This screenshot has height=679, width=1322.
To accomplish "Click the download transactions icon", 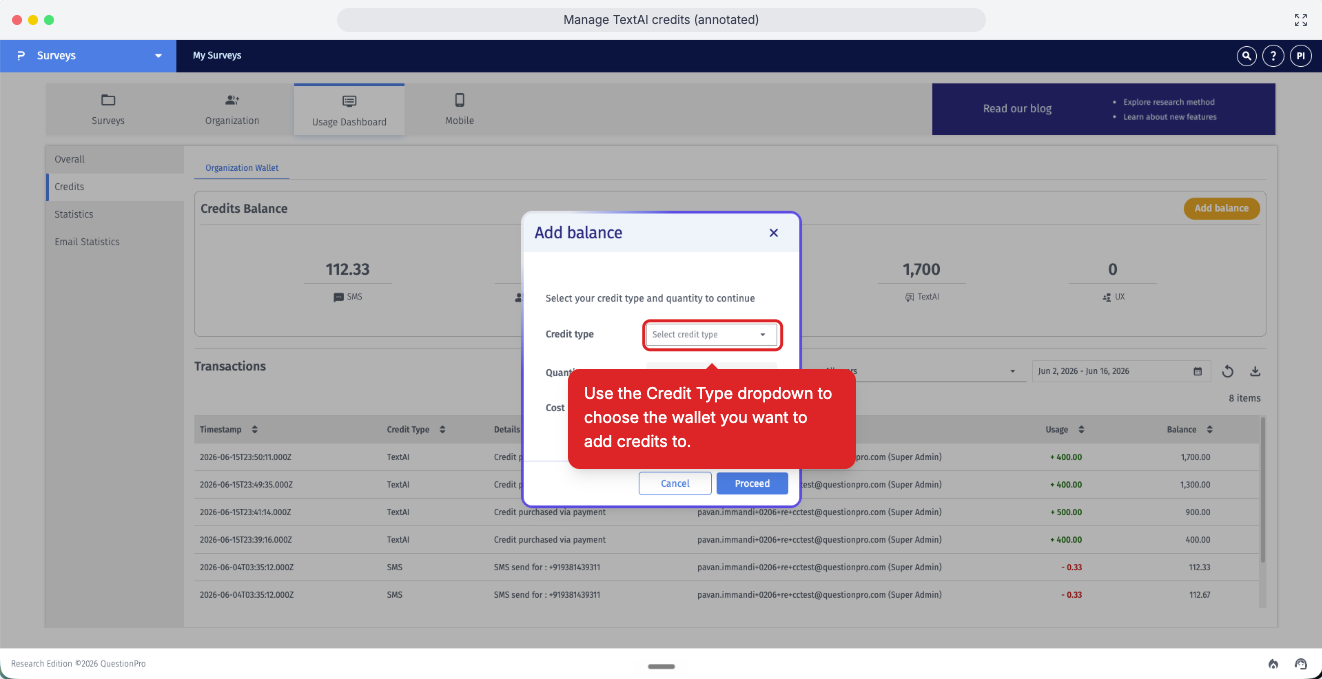I will [x=1255, y=372].
